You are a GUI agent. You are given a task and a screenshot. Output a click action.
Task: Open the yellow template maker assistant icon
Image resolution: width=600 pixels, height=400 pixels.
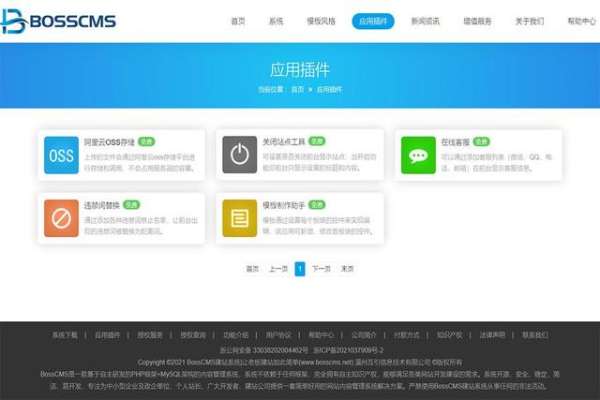[x=238, y=216]
